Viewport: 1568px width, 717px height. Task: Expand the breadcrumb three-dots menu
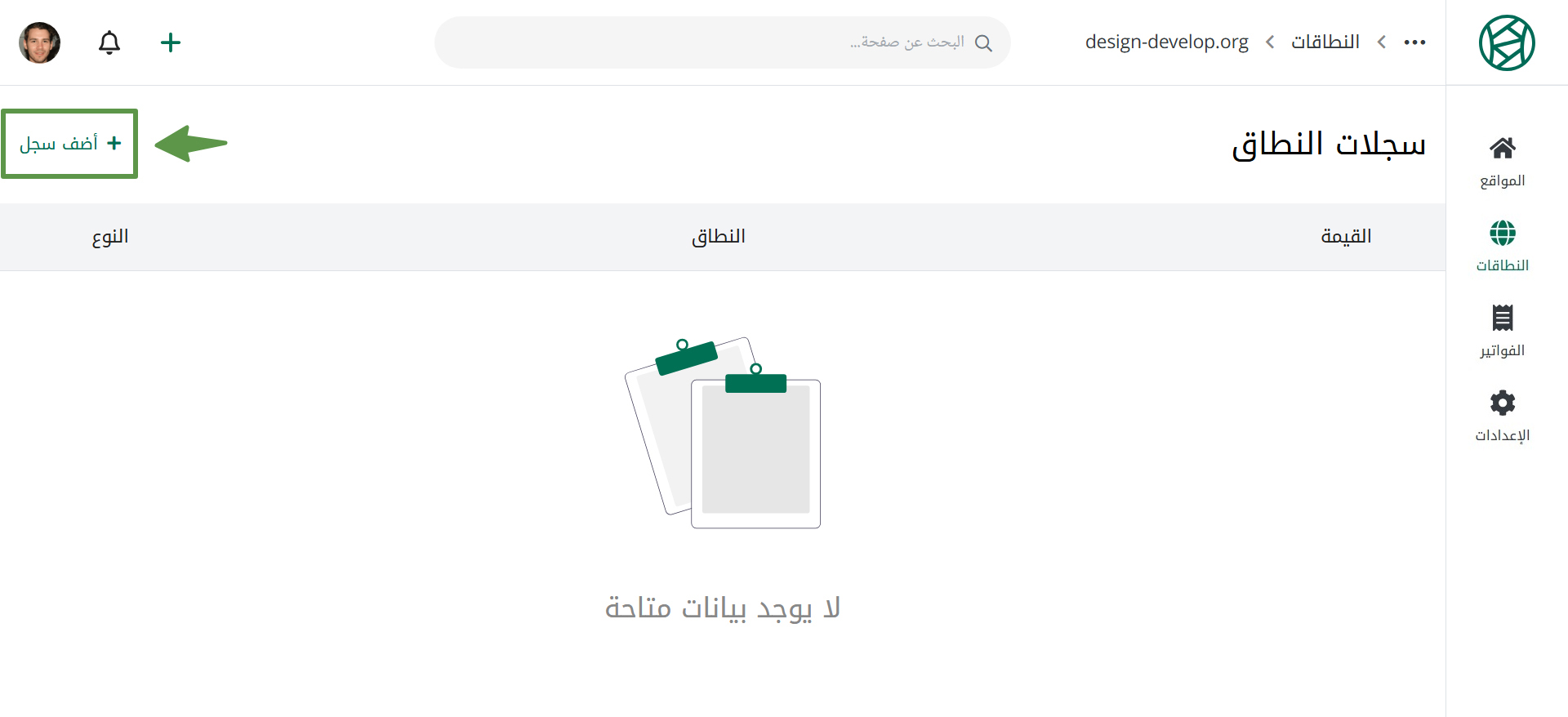coord(1414,42)
